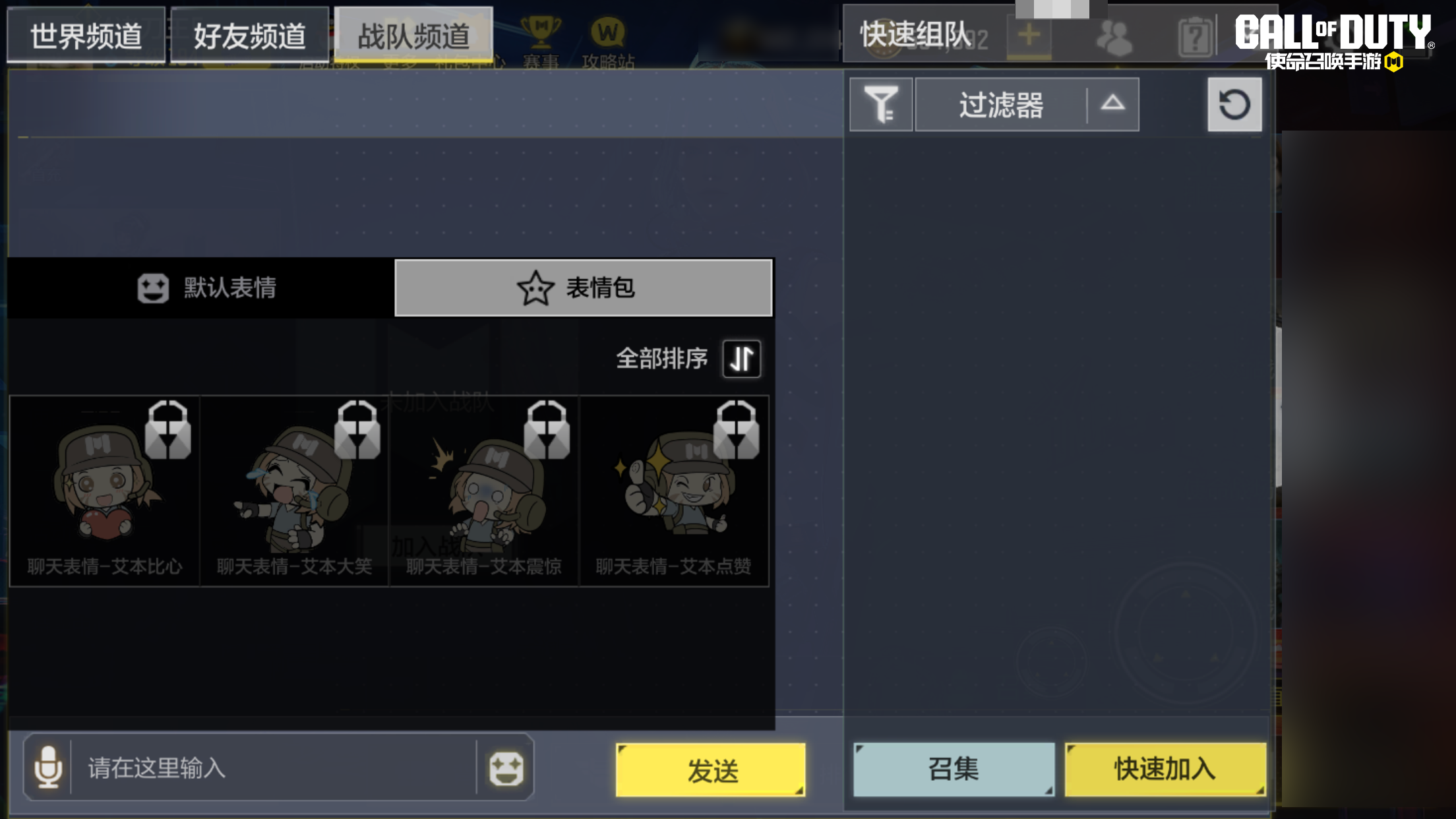Viewport: 1456px width, 819px height.
Task: Click the microphone voice input icon
Action: point(47,768)
